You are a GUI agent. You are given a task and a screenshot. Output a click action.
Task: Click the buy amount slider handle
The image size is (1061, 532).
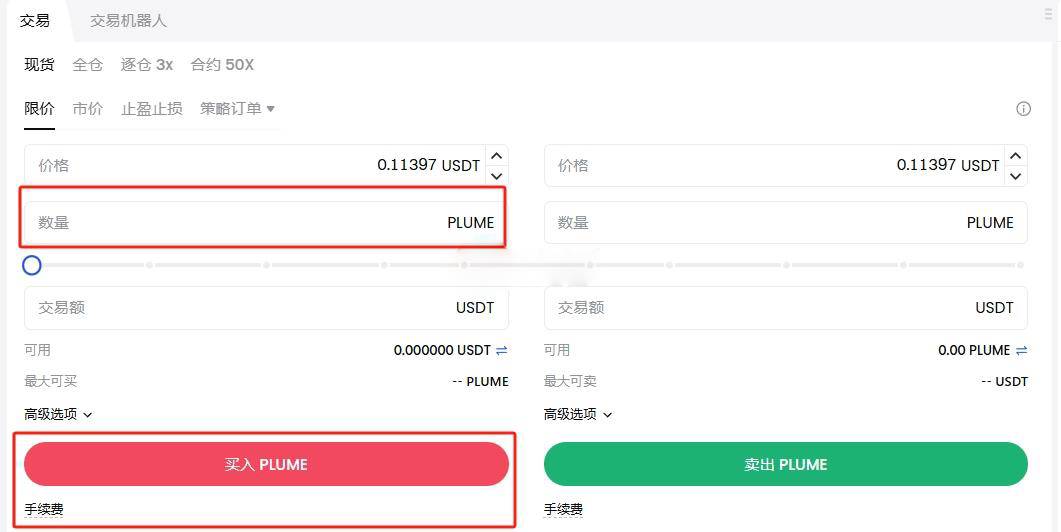coord(32,265)
